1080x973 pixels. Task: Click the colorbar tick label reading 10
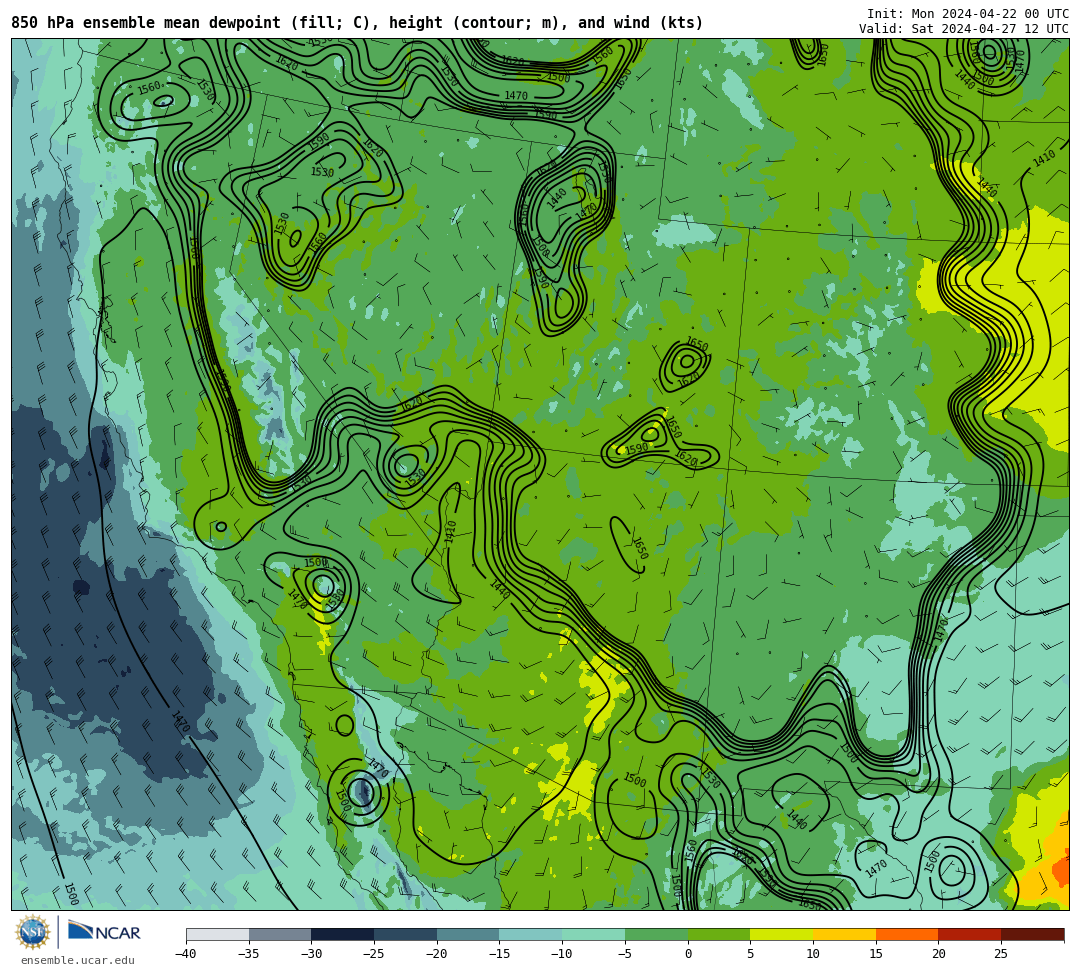(813, 954)
